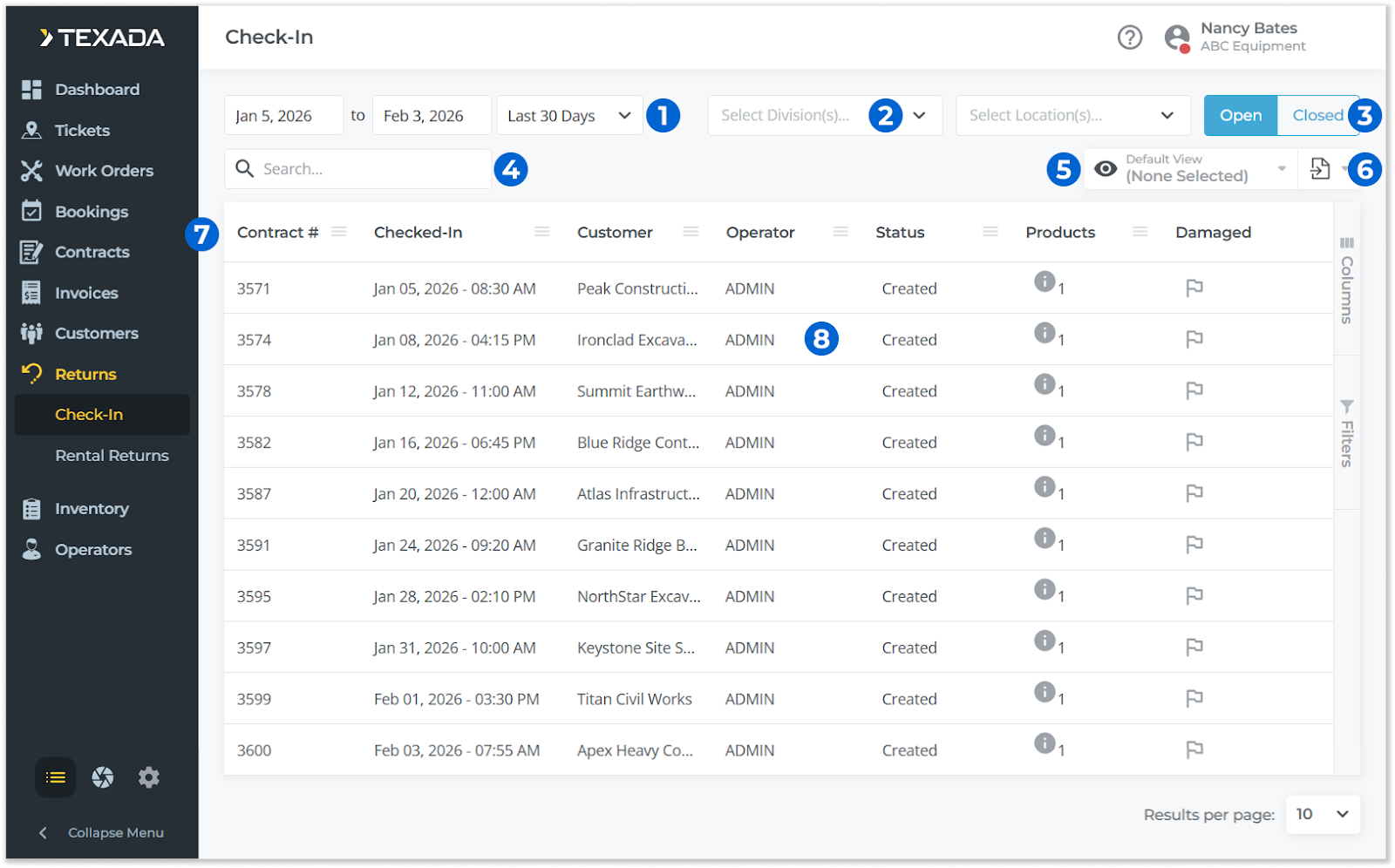Screen dimensions: 1395x868
Task: Click the aperture icon in sidebar footer
Action: pyautogui.click(x=103, y=776)
